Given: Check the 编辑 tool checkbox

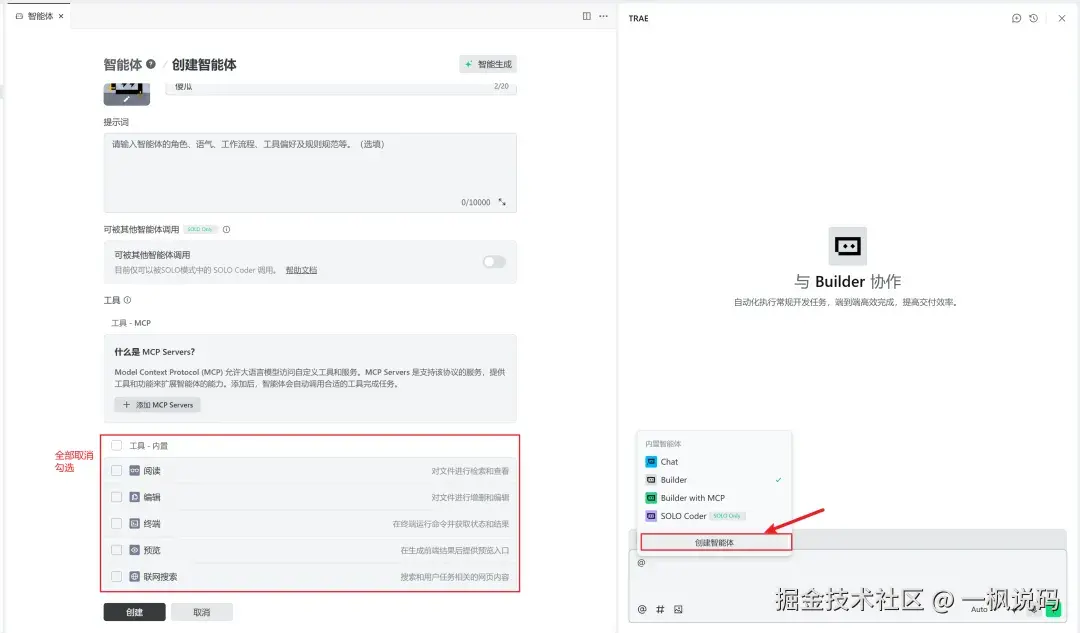Looking at the screenshot, I should pos(116,497).
